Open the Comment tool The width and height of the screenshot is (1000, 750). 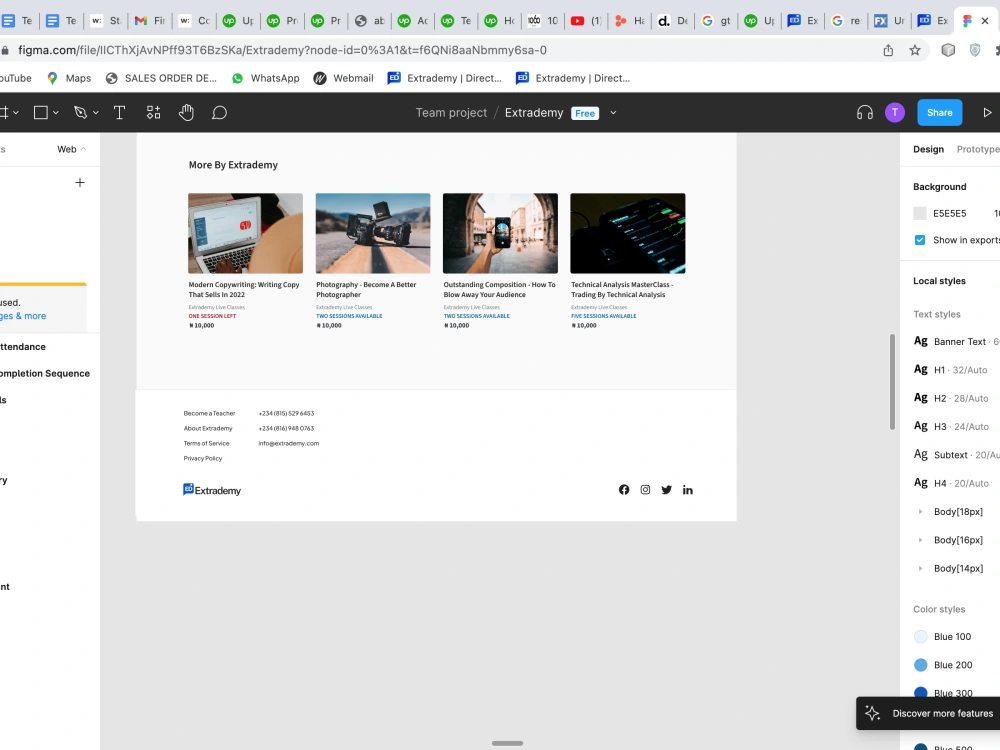click(219, 112)
